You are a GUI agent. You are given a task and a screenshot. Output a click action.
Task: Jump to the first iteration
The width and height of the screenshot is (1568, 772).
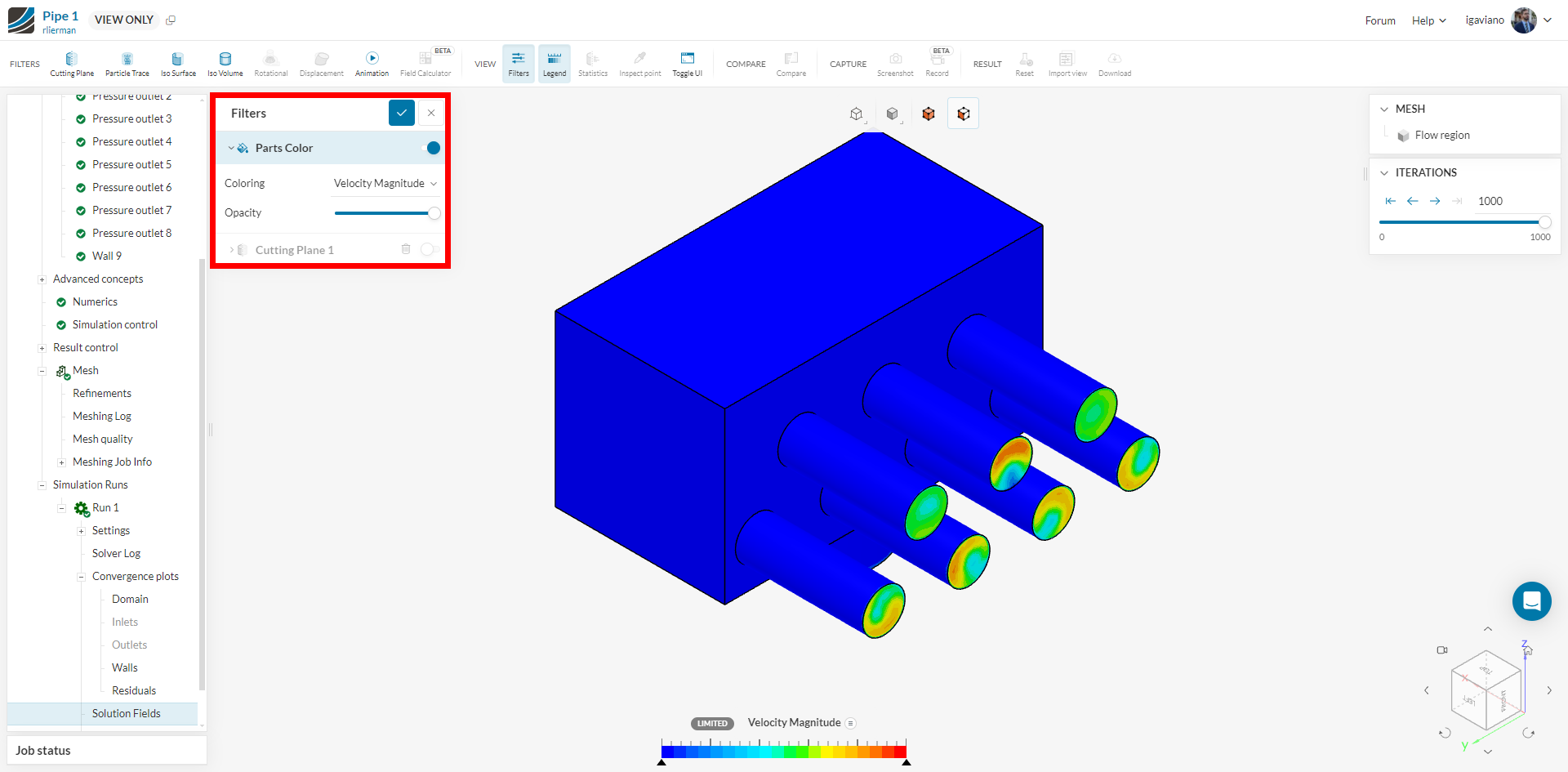1391,201
